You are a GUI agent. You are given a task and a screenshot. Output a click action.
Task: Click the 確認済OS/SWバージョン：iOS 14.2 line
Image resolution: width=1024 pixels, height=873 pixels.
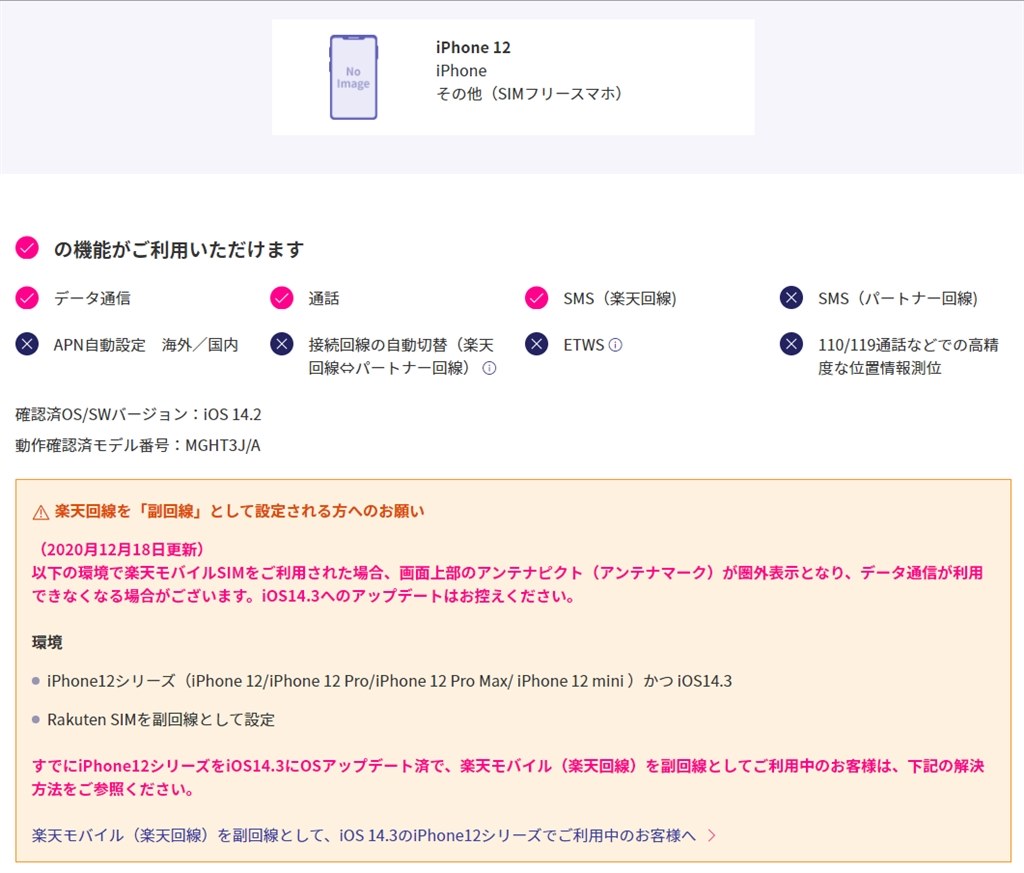tap(138, 415)
